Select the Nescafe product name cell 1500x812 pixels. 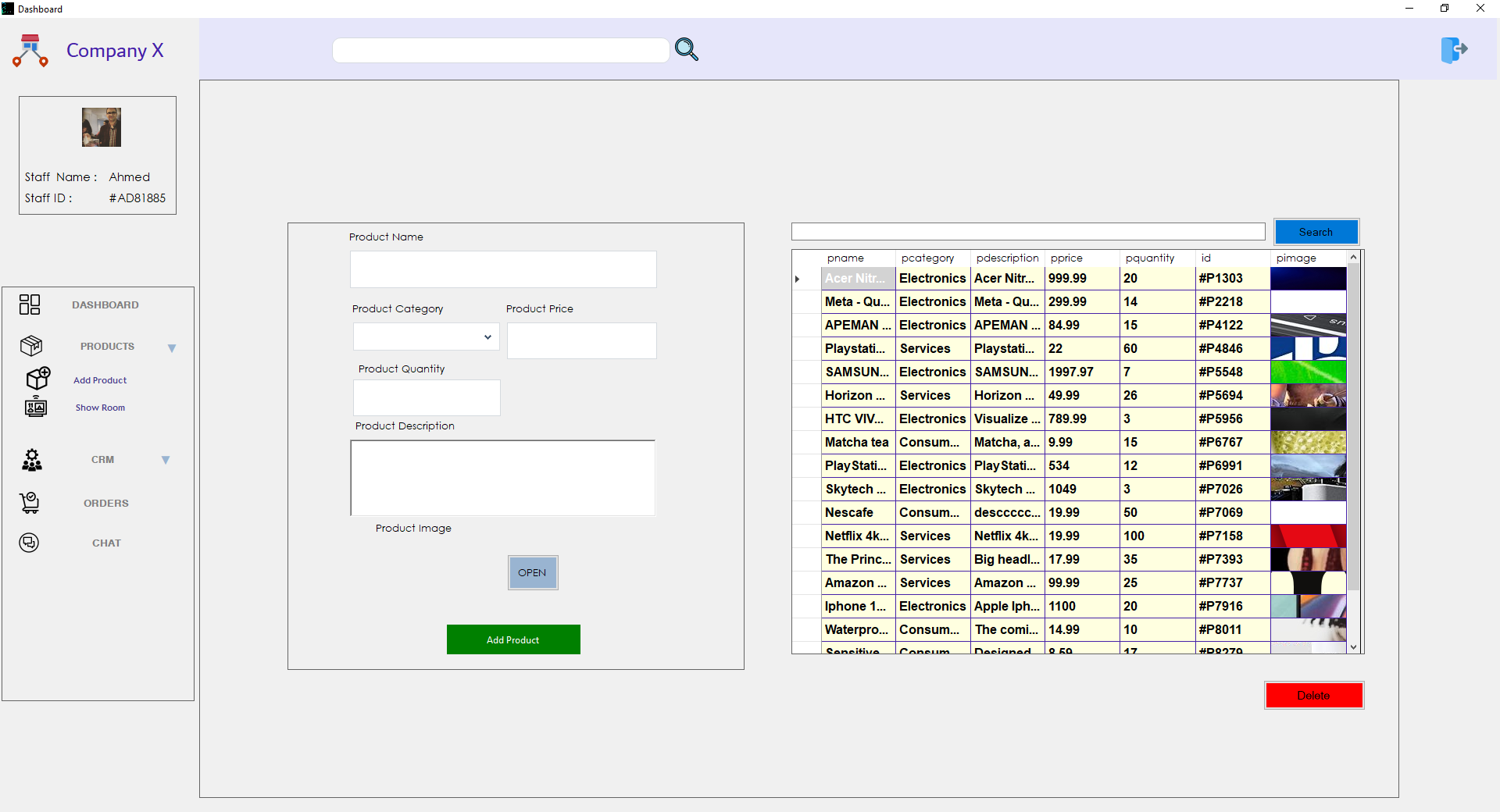858,513
